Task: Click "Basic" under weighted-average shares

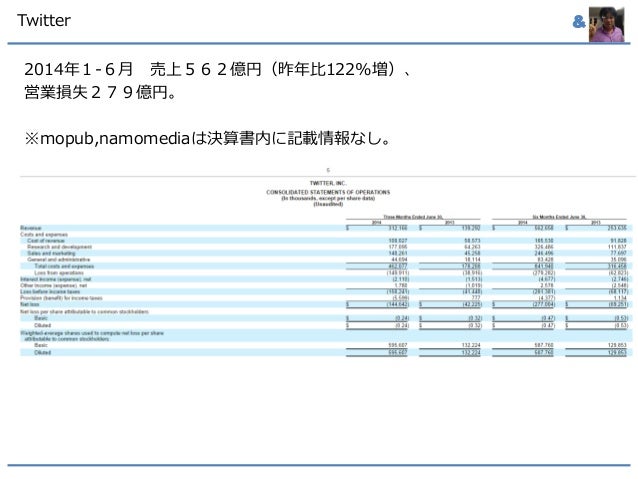Action: click(41, 345)
